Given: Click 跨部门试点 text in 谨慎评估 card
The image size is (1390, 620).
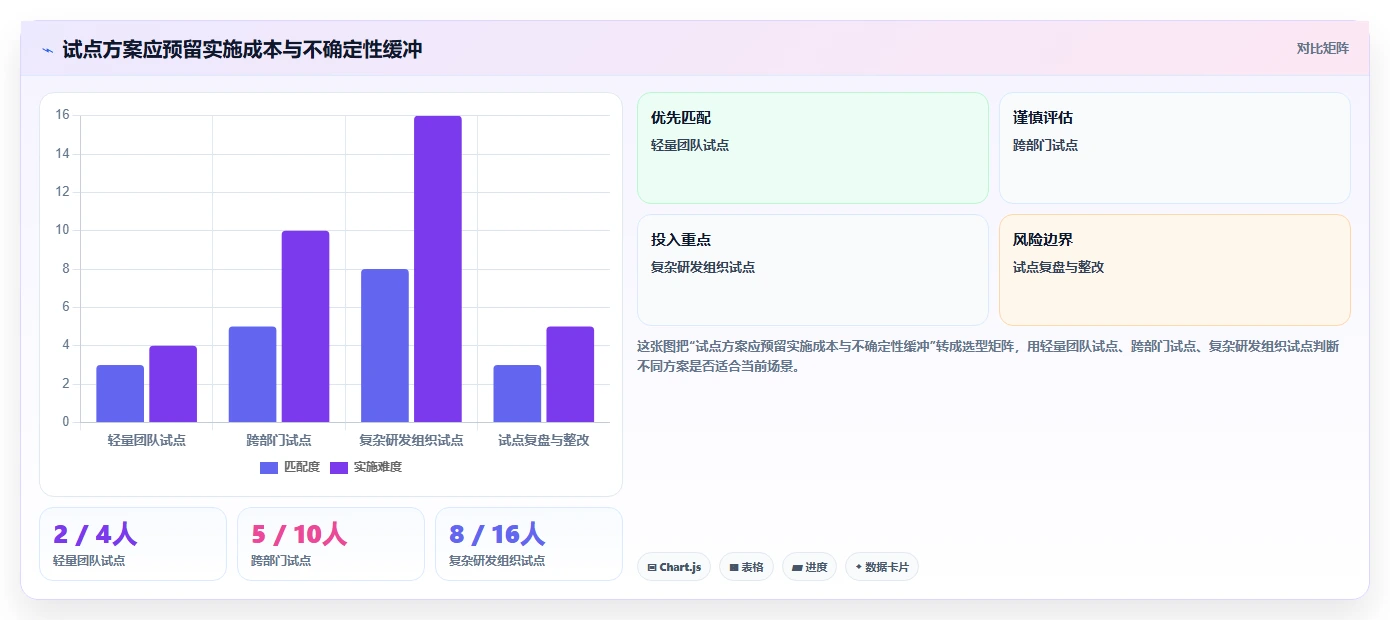Looking at the screenshot, I should pyautogui.click(x=1045, y=145).
